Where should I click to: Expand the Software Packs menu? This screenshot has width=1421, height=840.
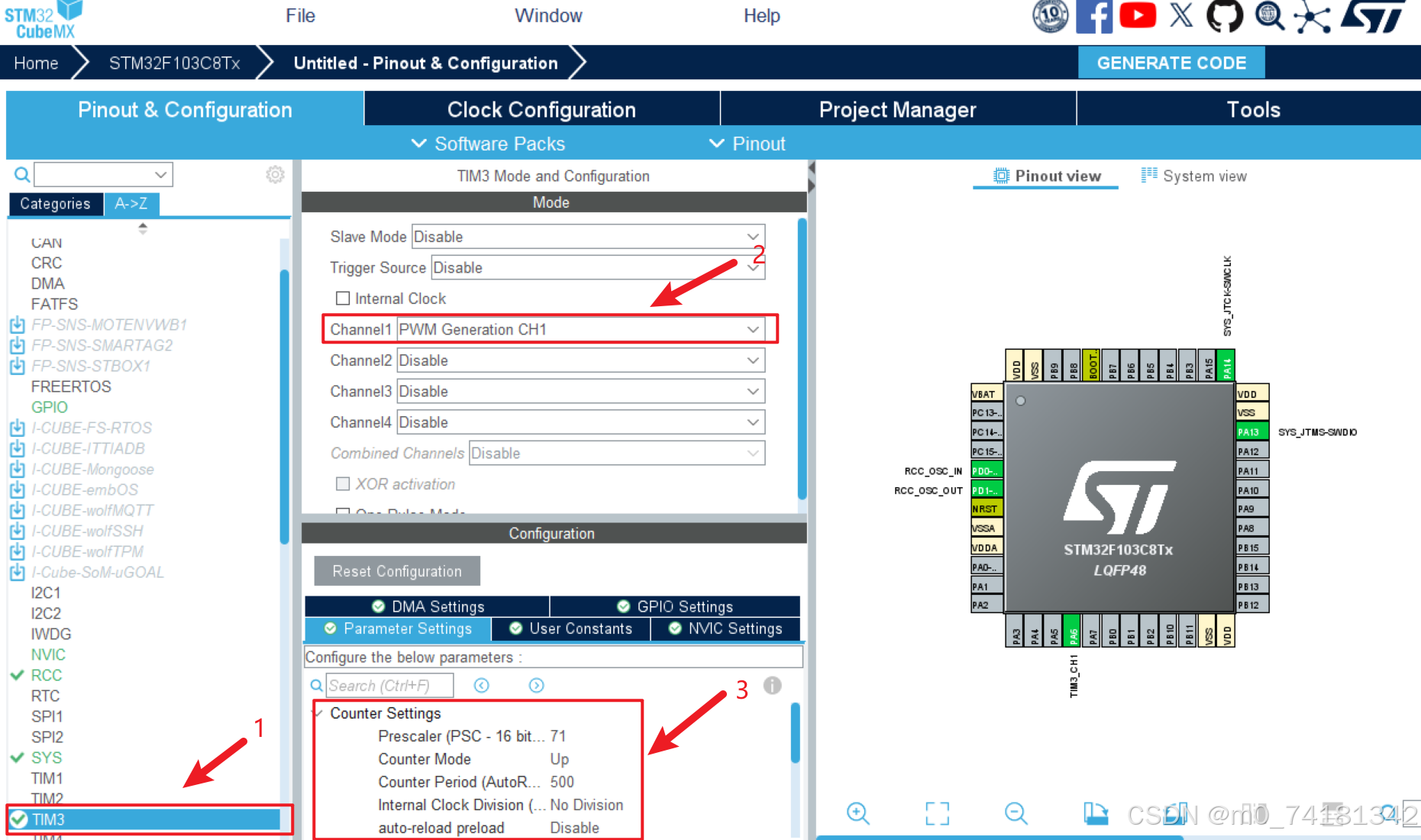tap(489, 144)
